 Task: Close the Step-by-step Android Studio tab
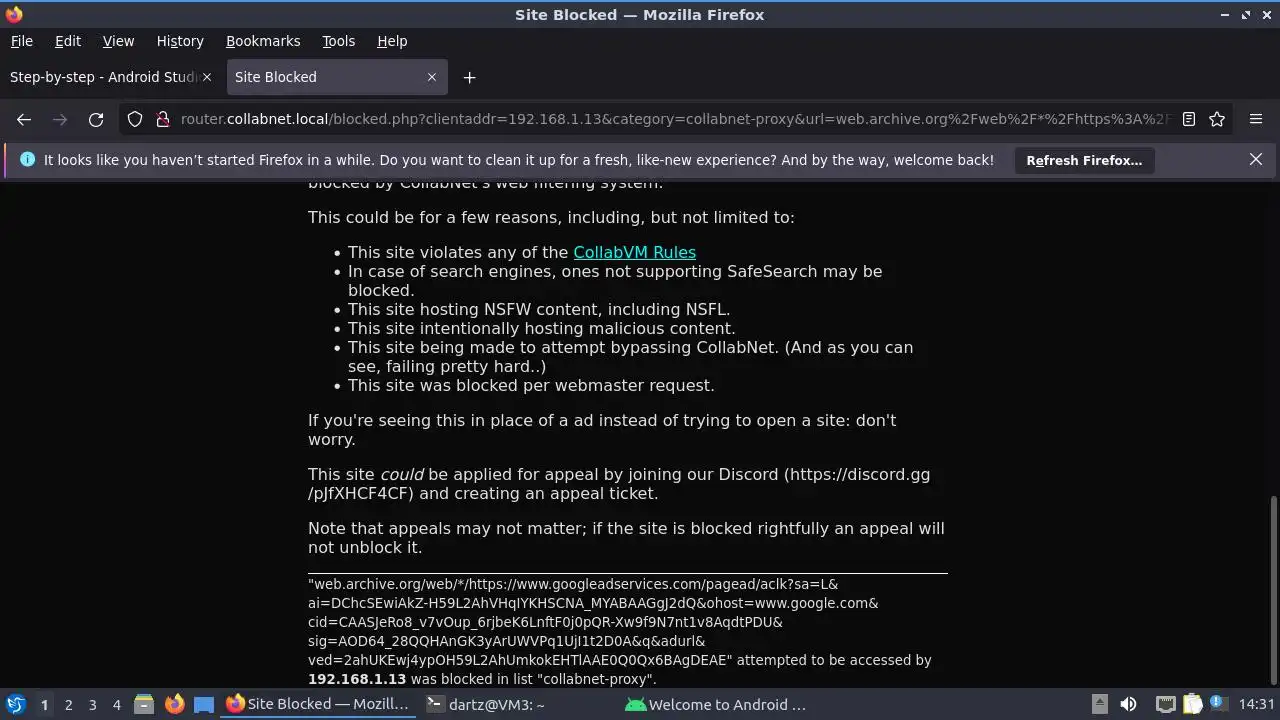pos(207,77)
